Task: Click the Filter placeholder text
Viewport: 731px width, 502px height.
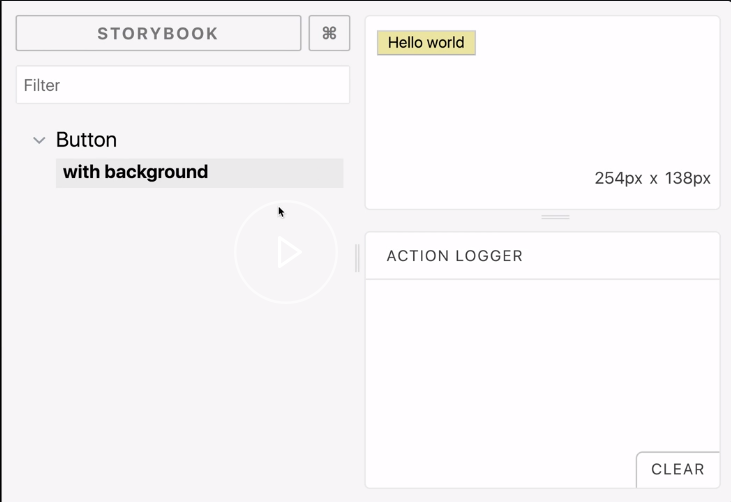Action: [x=42, y=85]
